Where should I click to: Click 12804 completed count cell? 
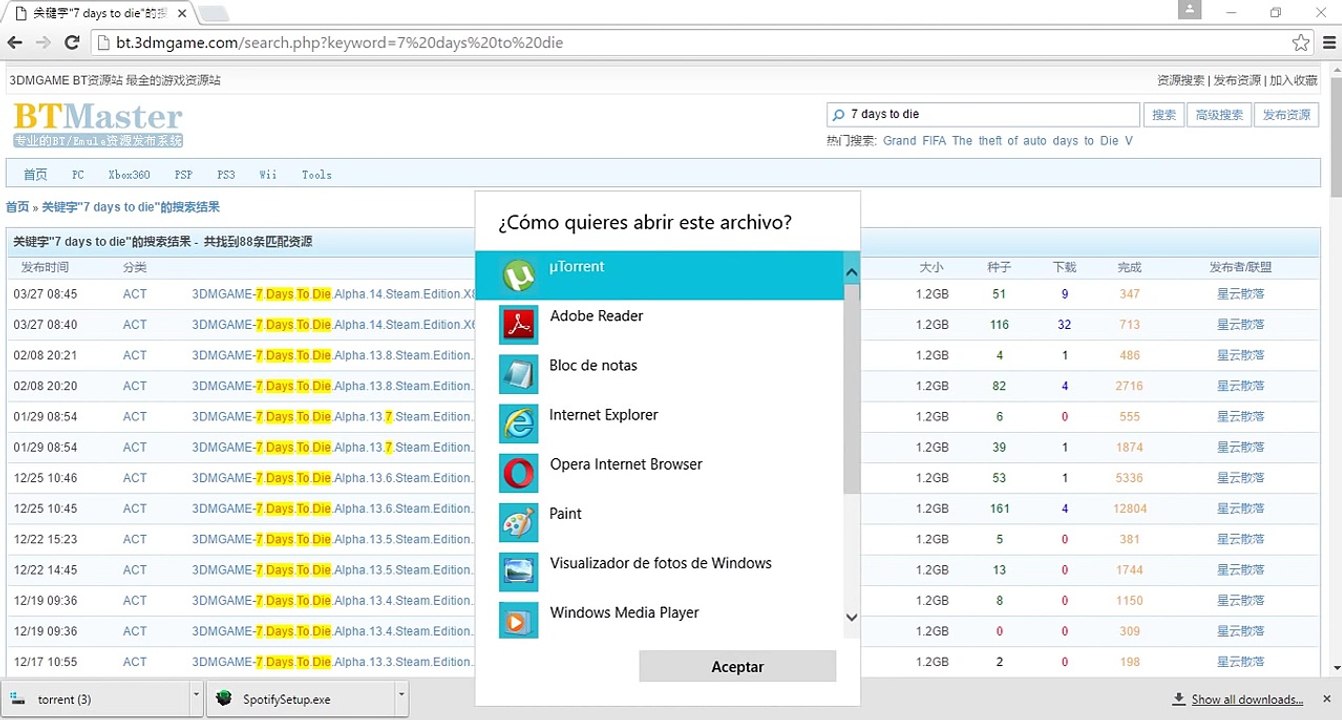1129,509
